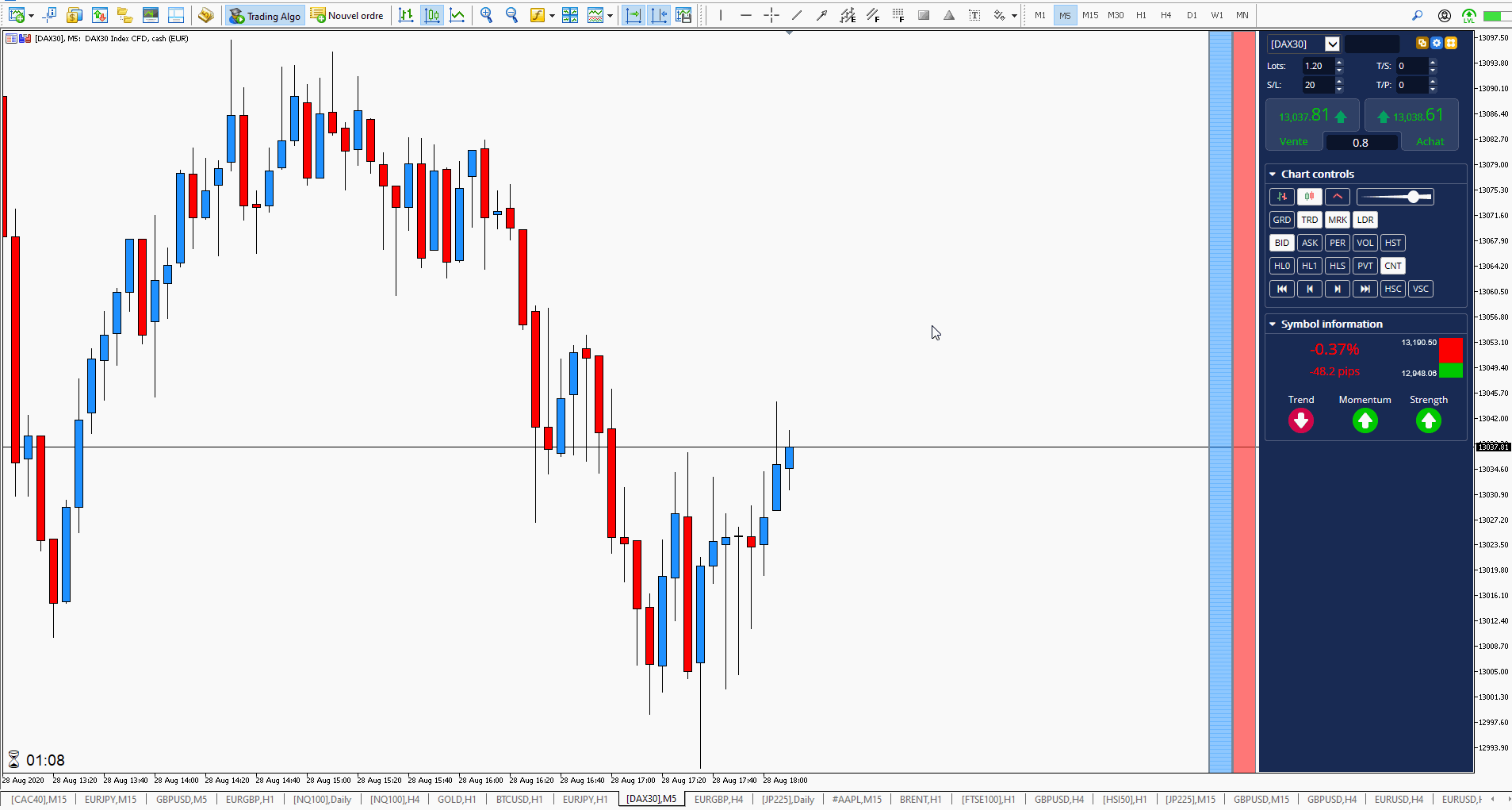1512x810 pixels.
Task: Open the Navigator folder icon
Action: pyautogui.click(x=124, y=15)
